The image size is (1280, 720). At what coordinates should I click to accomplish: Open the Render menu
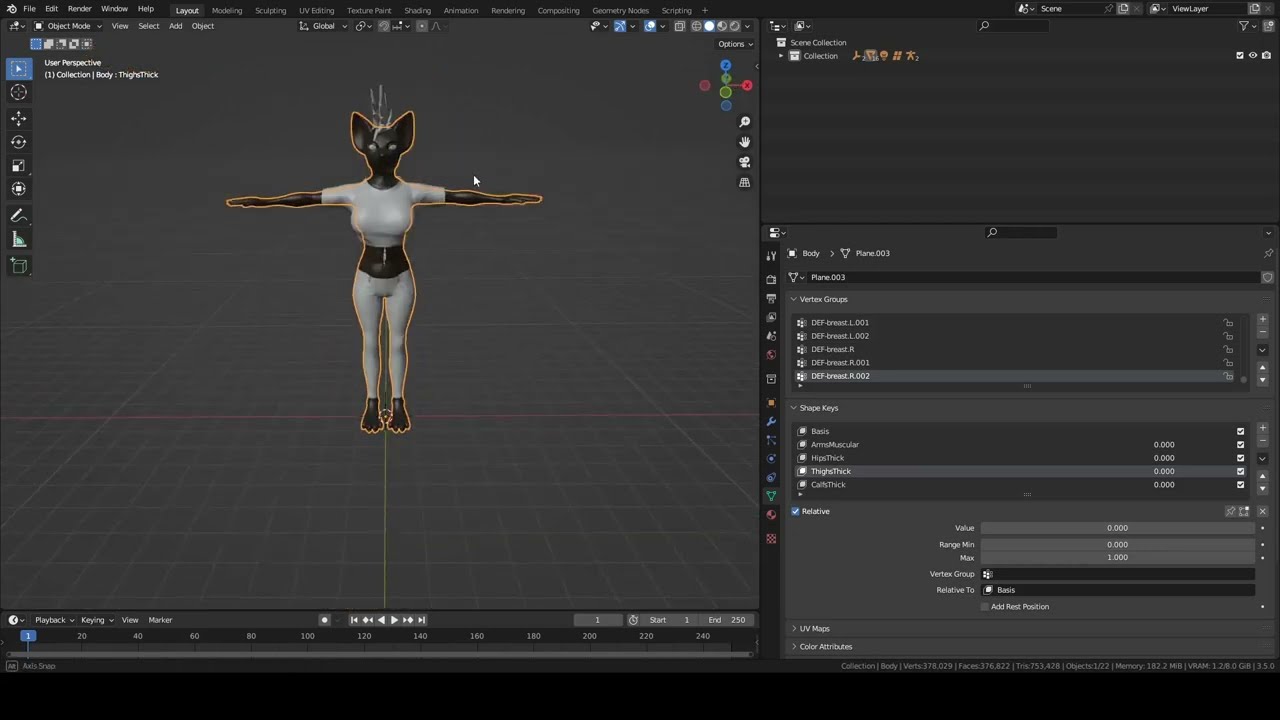pos(79,9)
